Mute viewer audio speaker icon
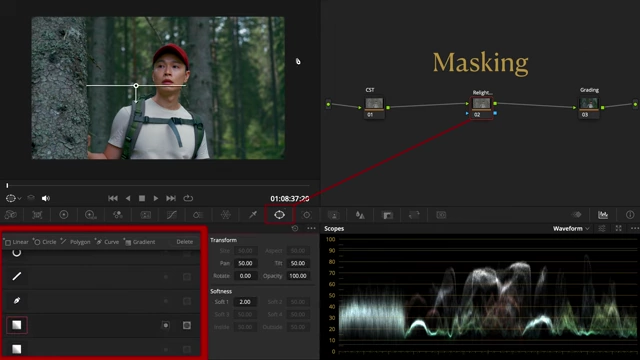 coord(46,198)
